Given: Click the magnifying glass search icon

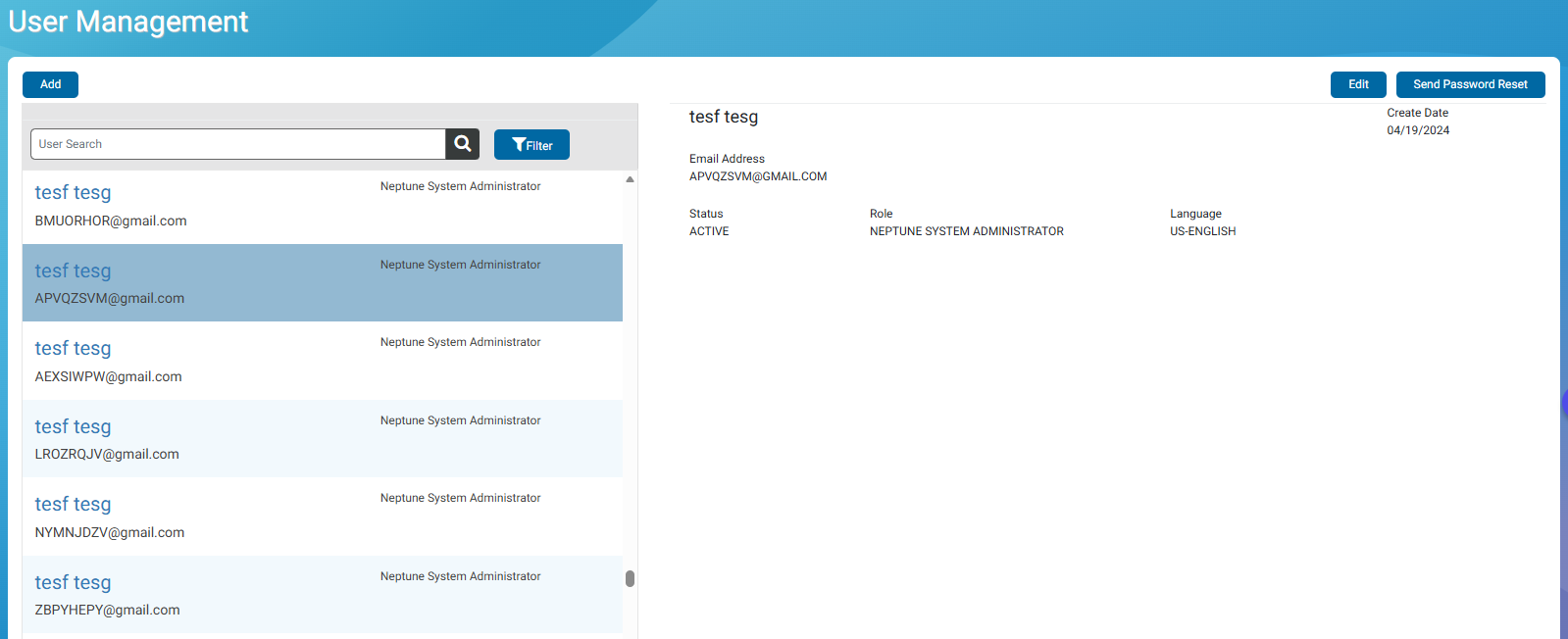Looking at the screenshot, I should 462,144.
